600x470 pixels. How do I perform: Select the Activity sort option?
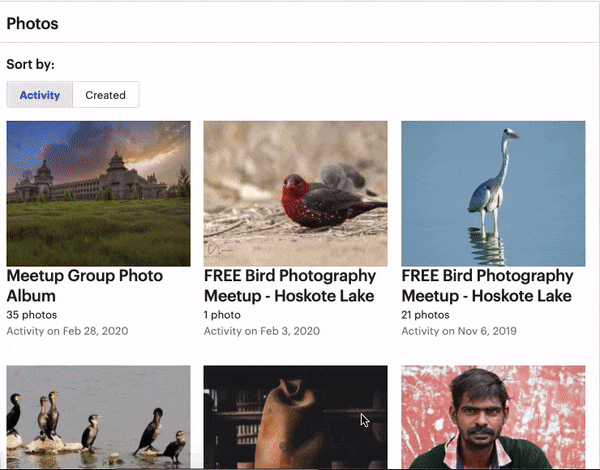[x=39, y=95]
